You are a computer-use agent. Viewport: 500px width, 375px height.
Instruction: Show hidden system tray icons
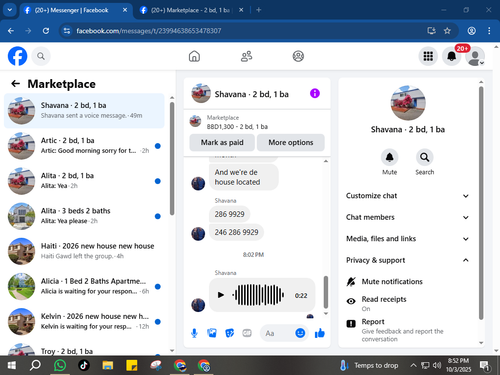click(x=413, y=365)
